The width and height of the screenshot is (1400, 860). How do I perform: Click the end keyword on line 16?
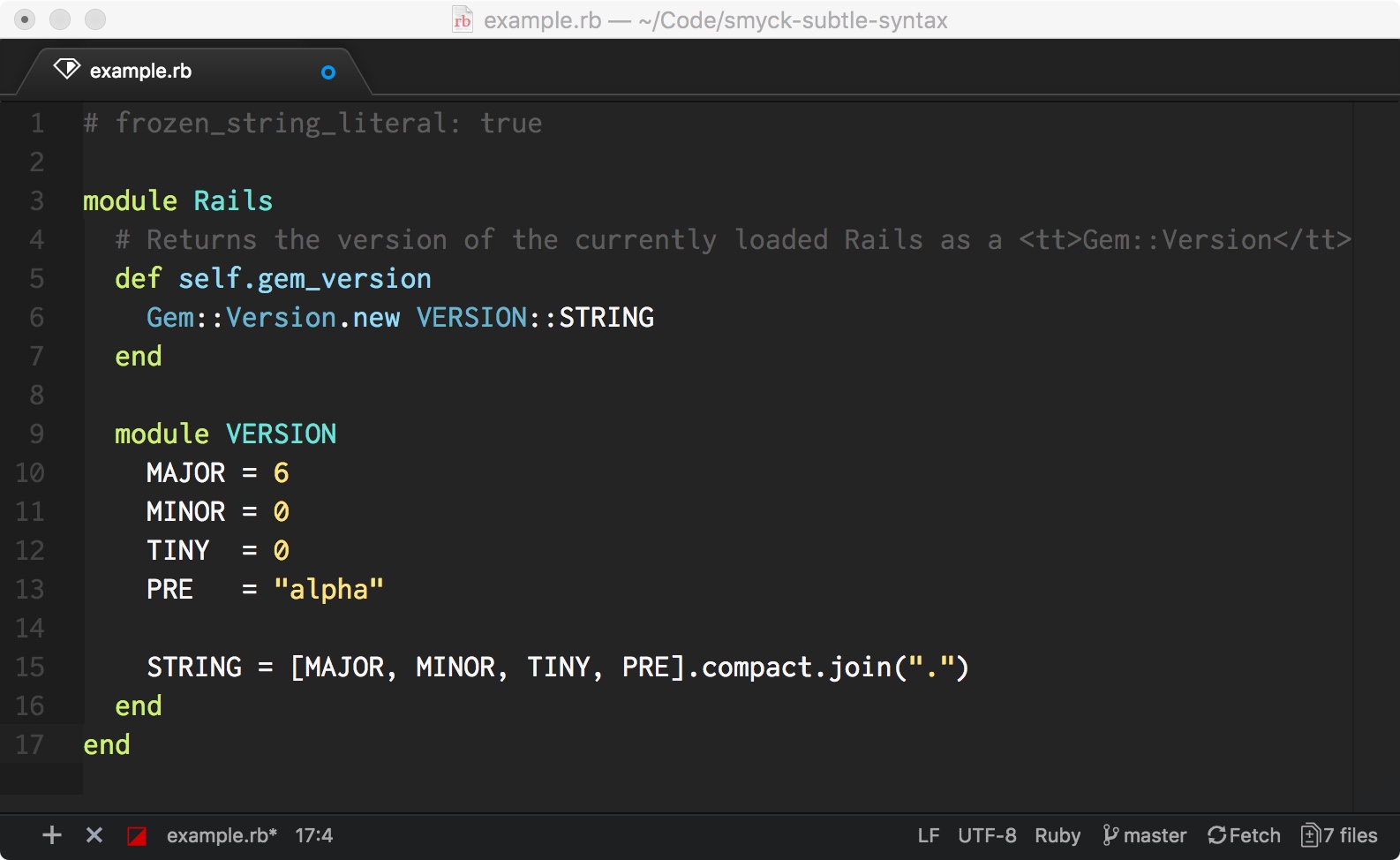(x=139, y=705)
